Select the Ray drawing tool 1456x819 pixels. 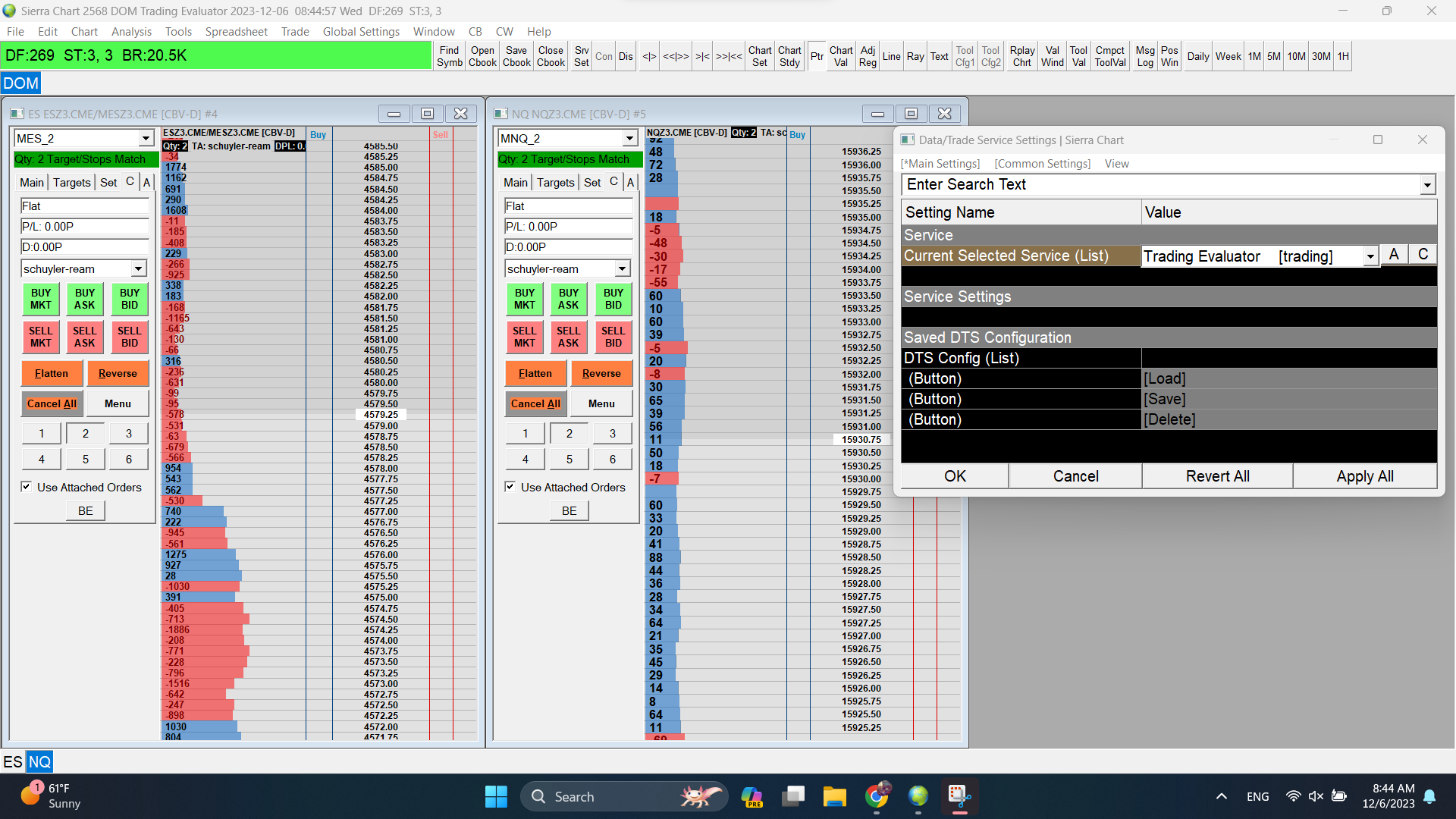915,56
